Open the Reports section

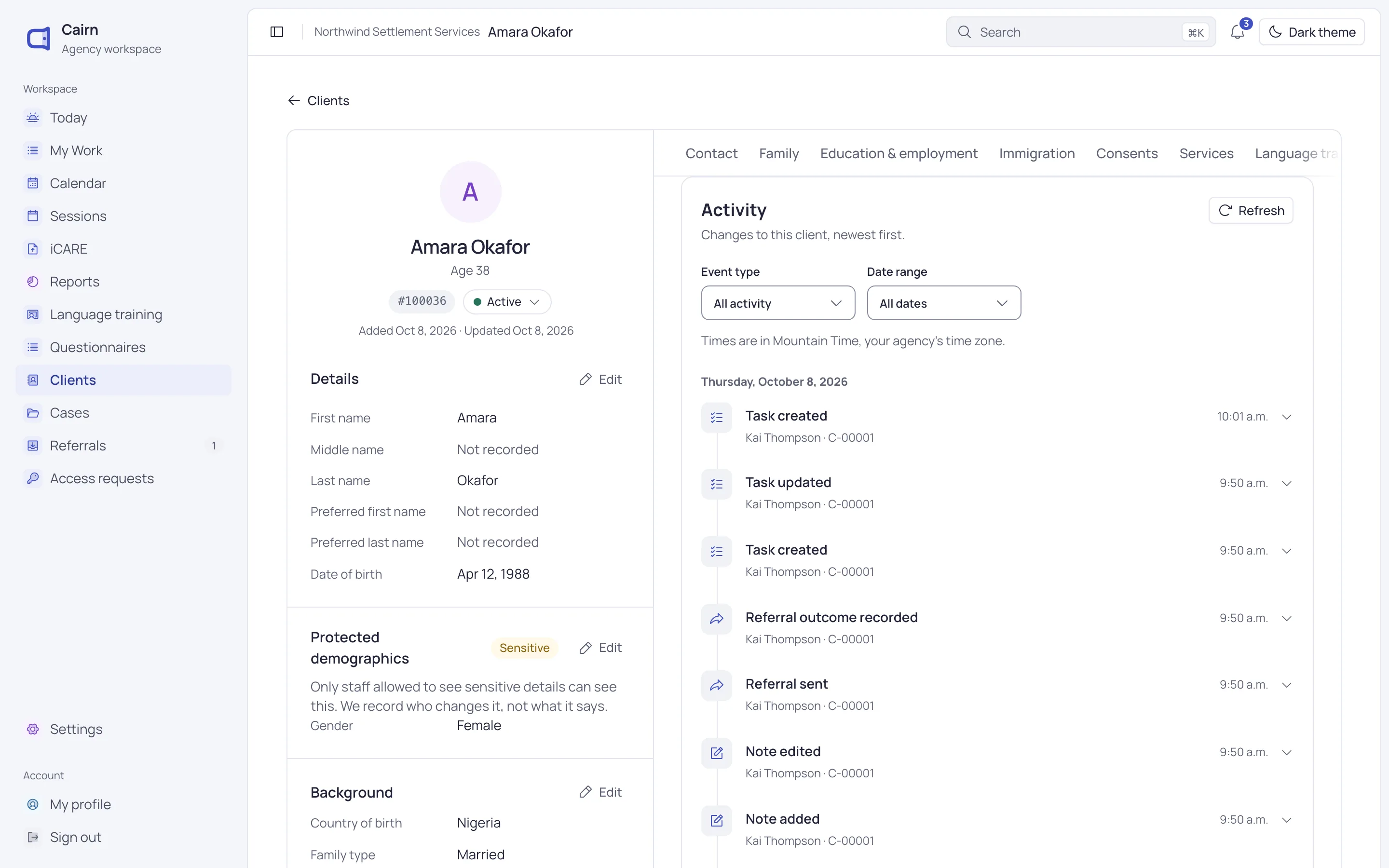(123, 281)
